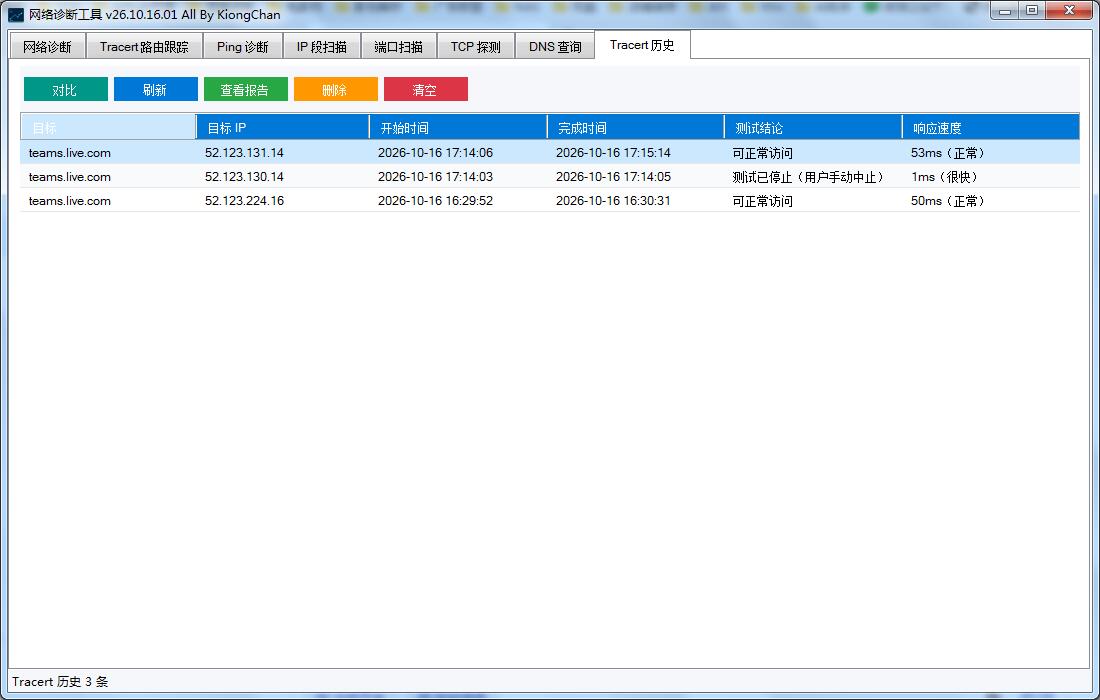Click 可正常访问 in the 53ms row
The image size is (1100, 700).
click(x=763, y=153)
